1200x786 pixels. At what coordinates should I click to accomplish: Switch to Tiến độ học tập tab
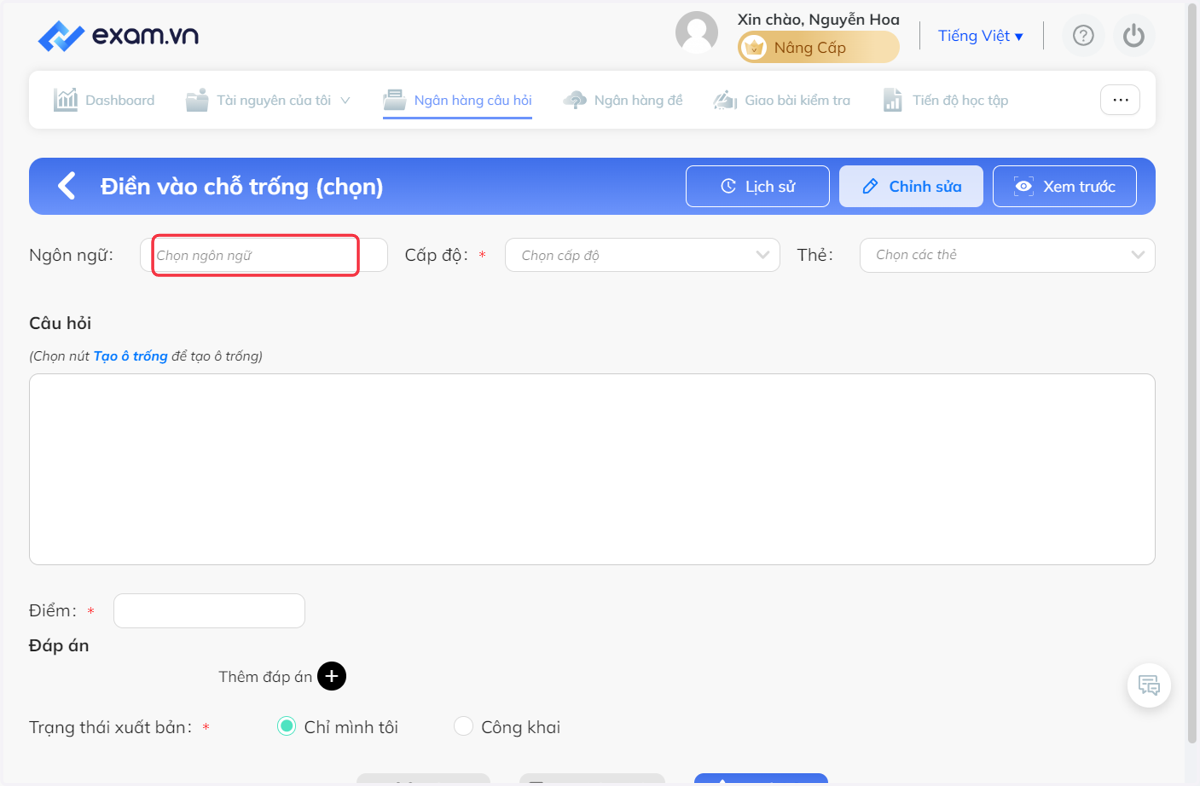point(945,100)
